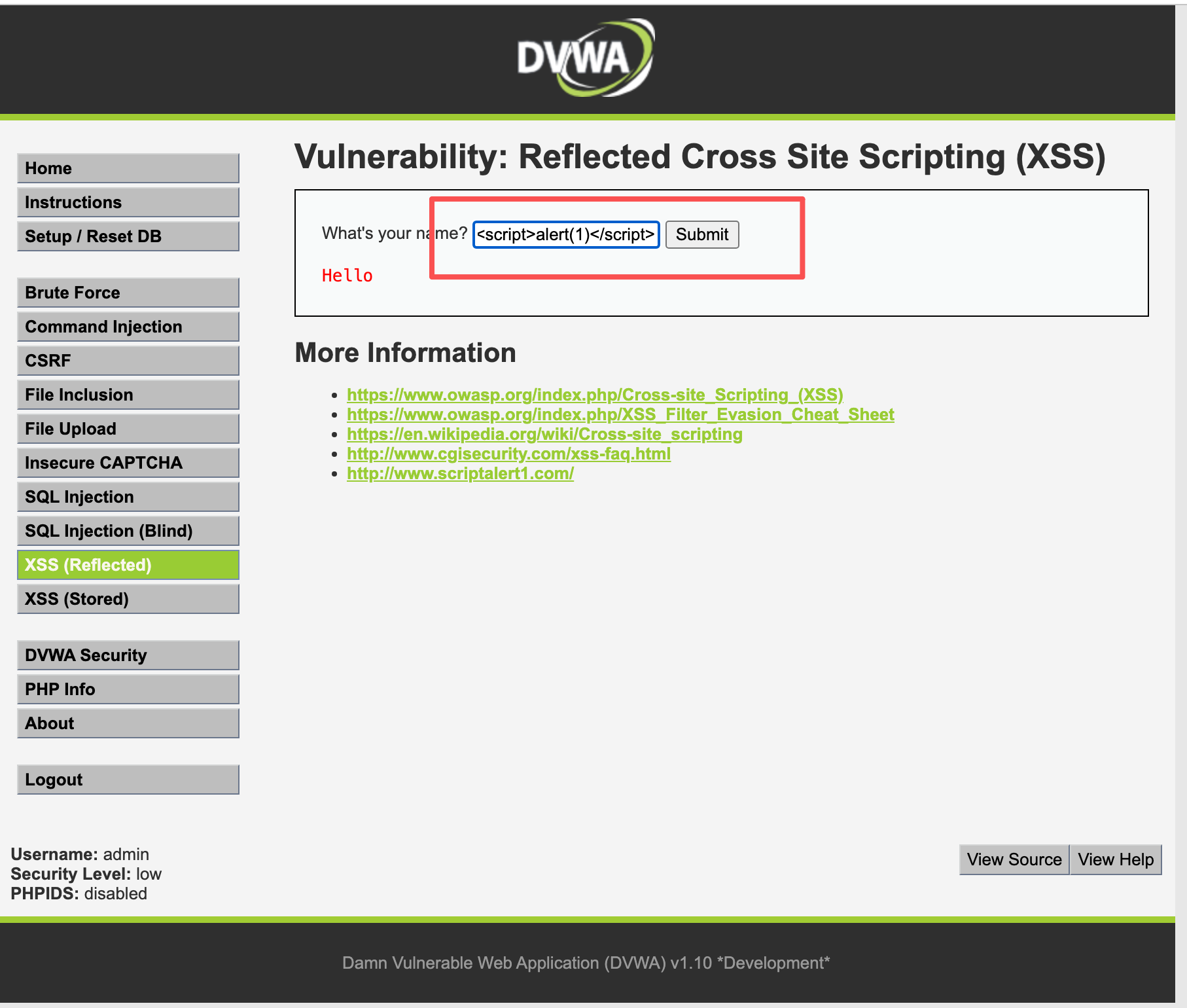Select Brute Force vulnerability page
Viewport: 1187px width, 1008px height.
tap(128, 293)
